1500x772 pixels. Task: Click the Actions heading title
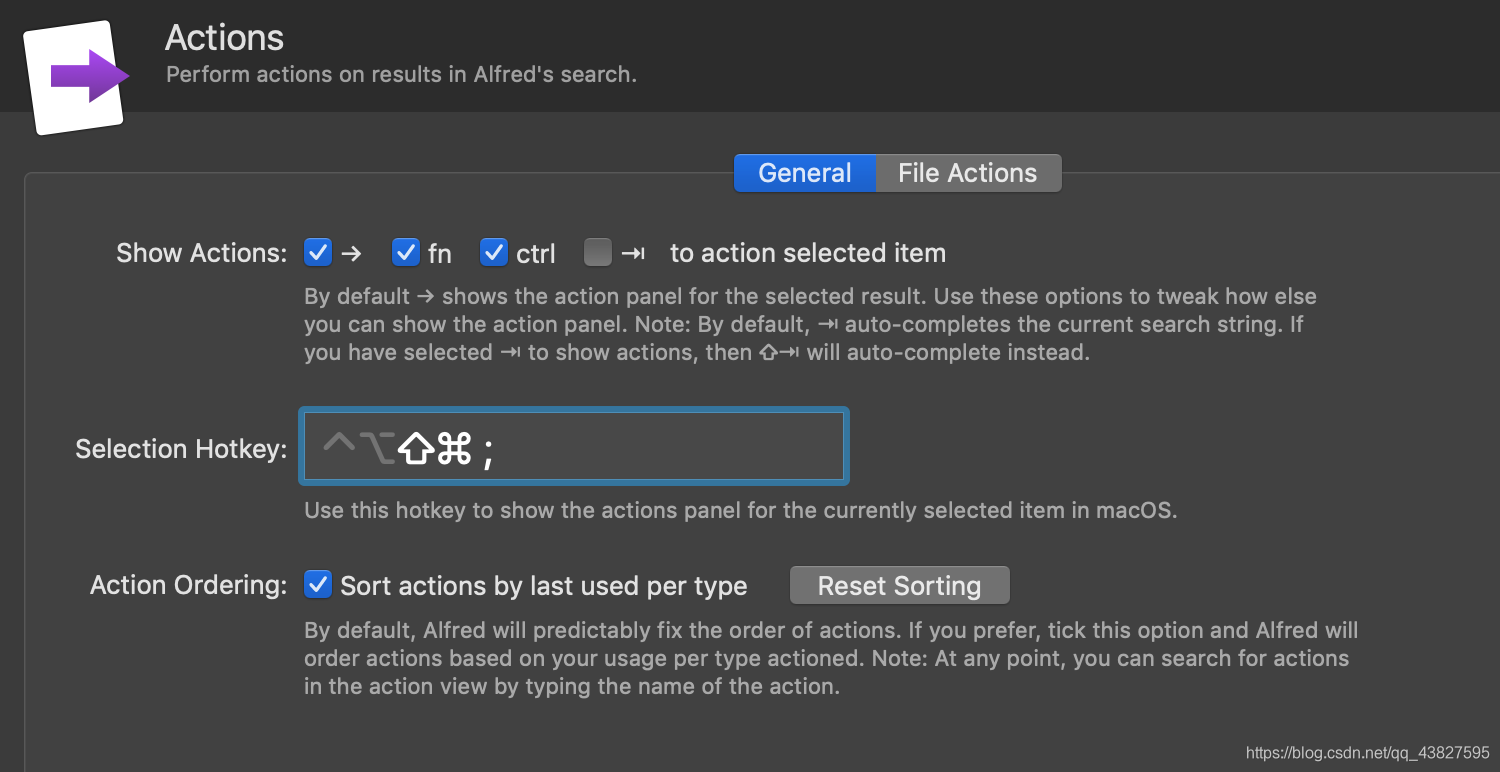point(225,38)
